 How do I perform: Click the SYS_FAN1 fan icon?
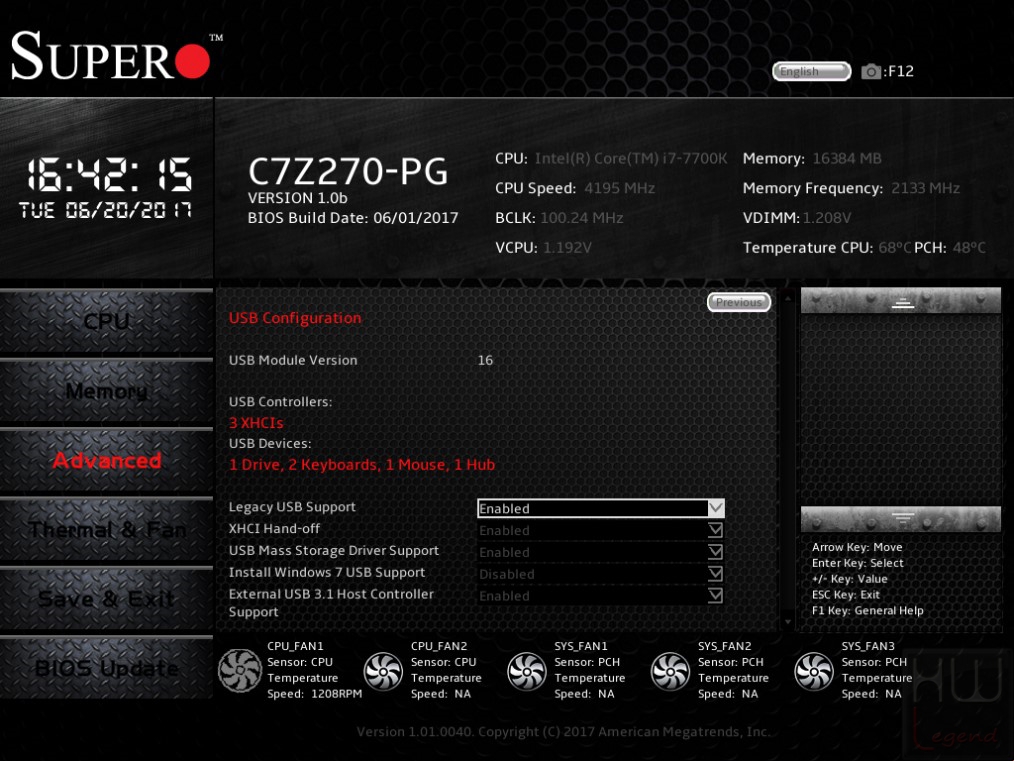pyautogui.click(x=526, y=671)
